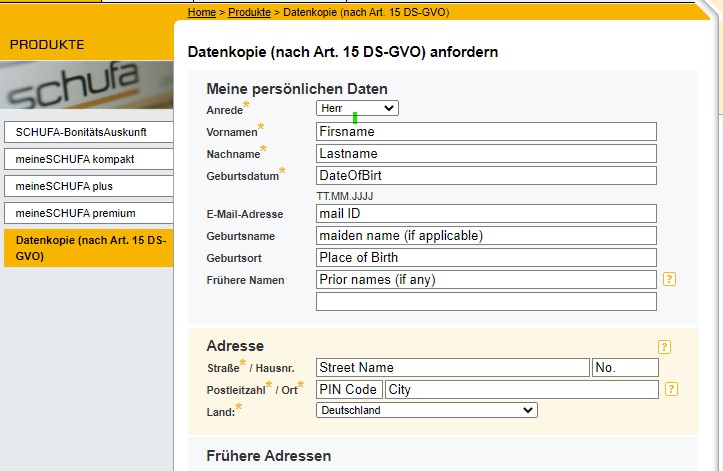Select Datenkopie (nach Art. 15 DS-GVO) item

point(87,248)
